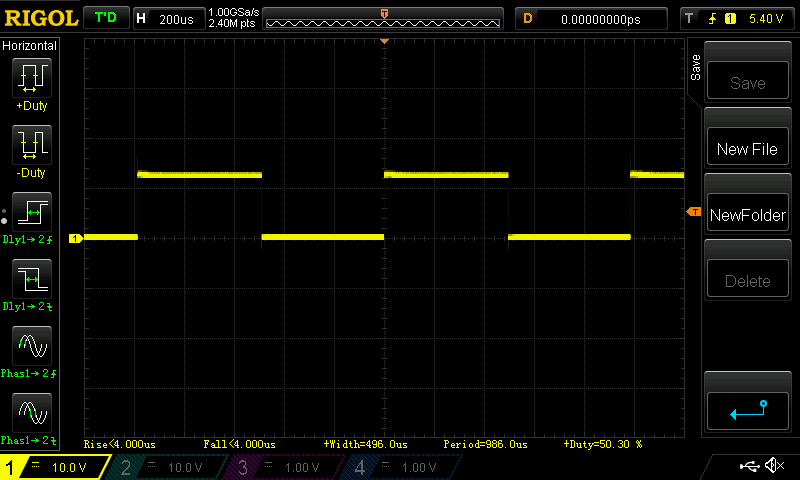
Task: Click the Fall<4.000us measurement
Action: pyautogui.click(x=239, y=444)
